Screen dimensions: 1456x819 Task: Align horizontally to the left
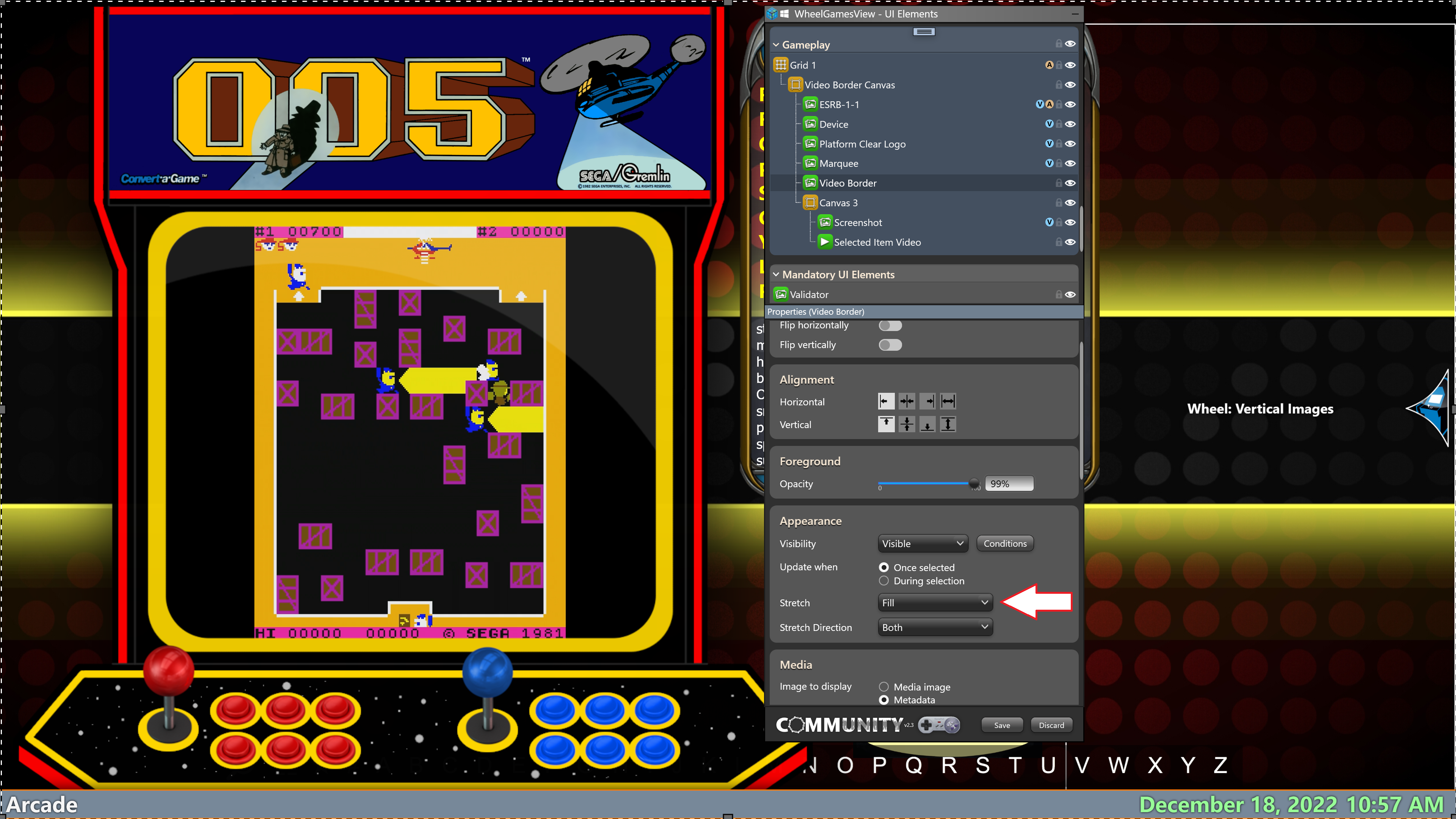[x=886, y=401]
